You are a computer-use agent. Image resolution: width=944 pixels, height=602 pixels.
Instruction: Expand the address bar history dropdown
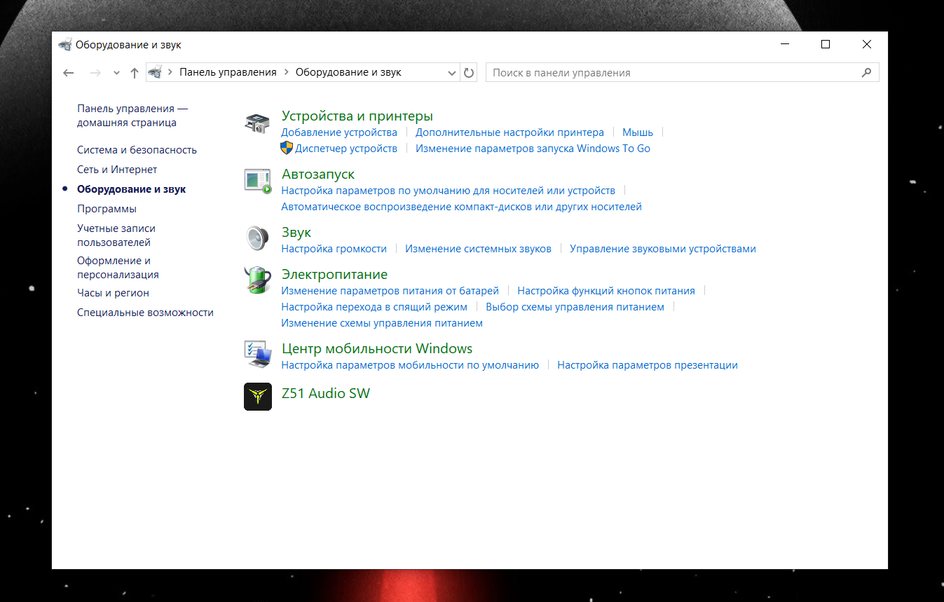[452, 73]
